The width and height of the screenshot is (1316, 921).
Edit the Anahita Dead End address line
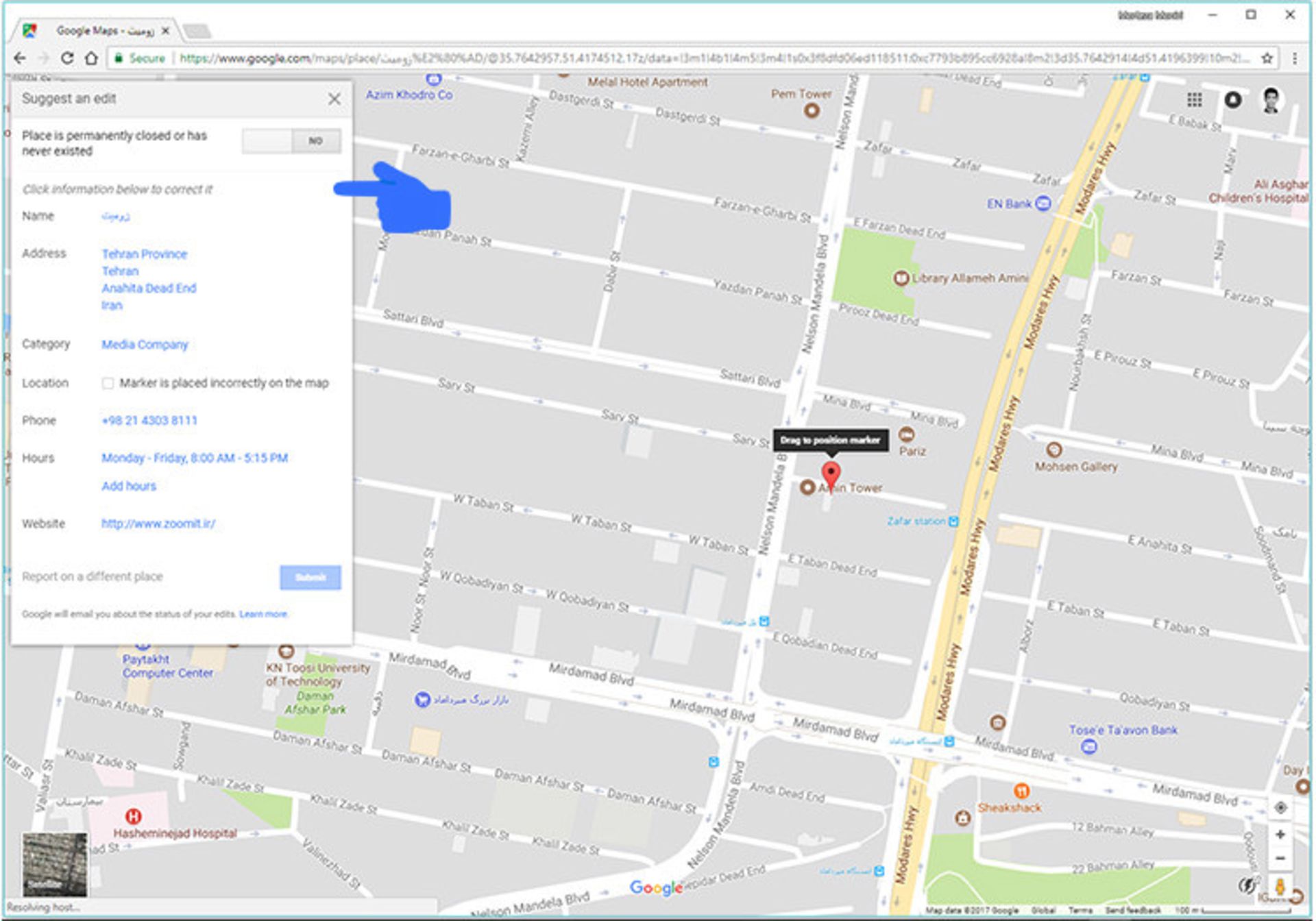pyautogui.click(x=149, y=288)
